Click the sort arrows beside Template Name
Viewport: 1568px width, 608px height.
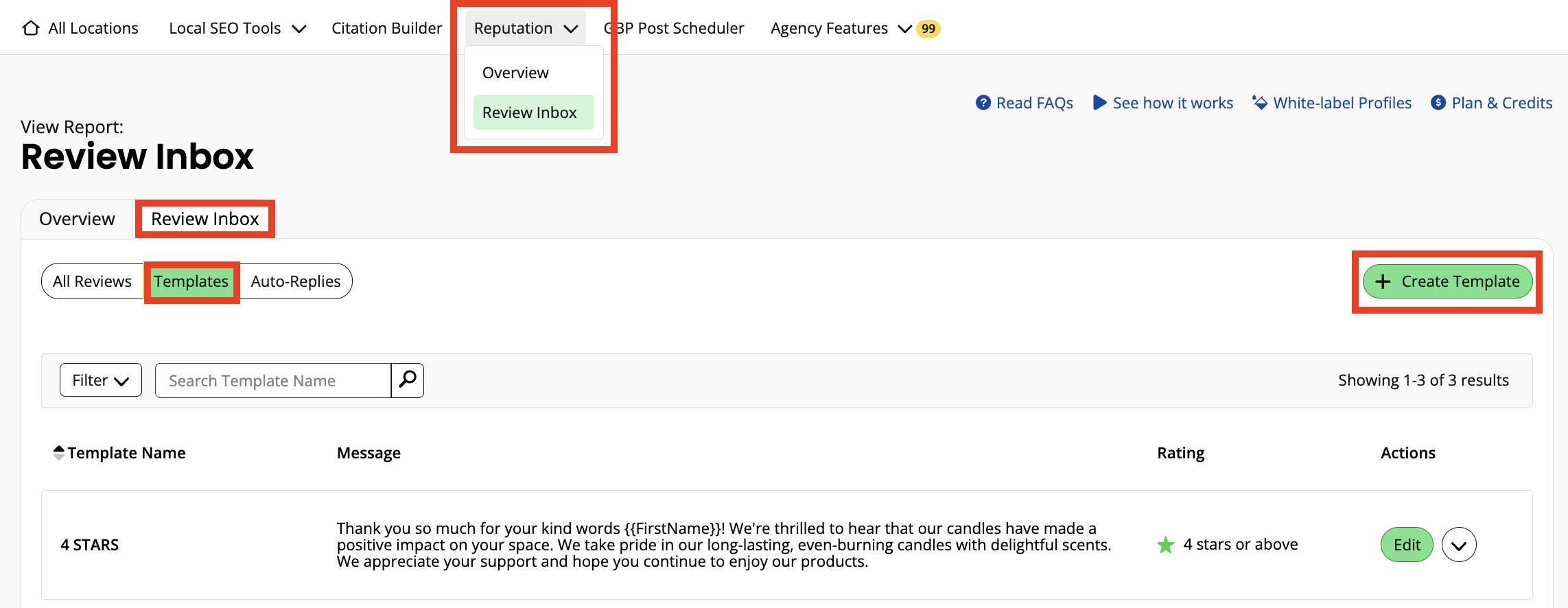pyautogui.click(x=59, y=453)
